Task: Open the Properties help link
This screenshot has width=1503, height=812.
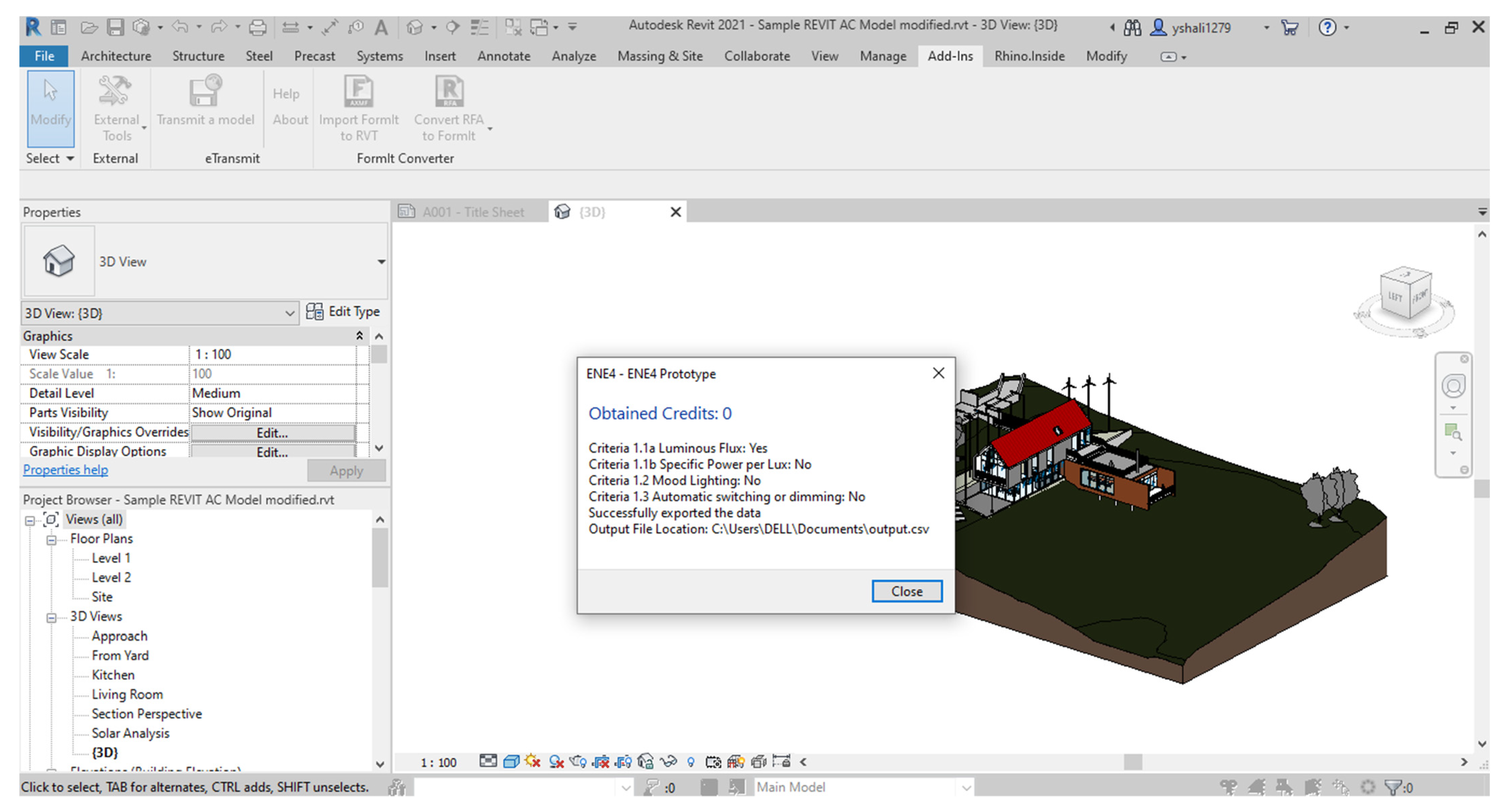Action: tap(65, 470)
